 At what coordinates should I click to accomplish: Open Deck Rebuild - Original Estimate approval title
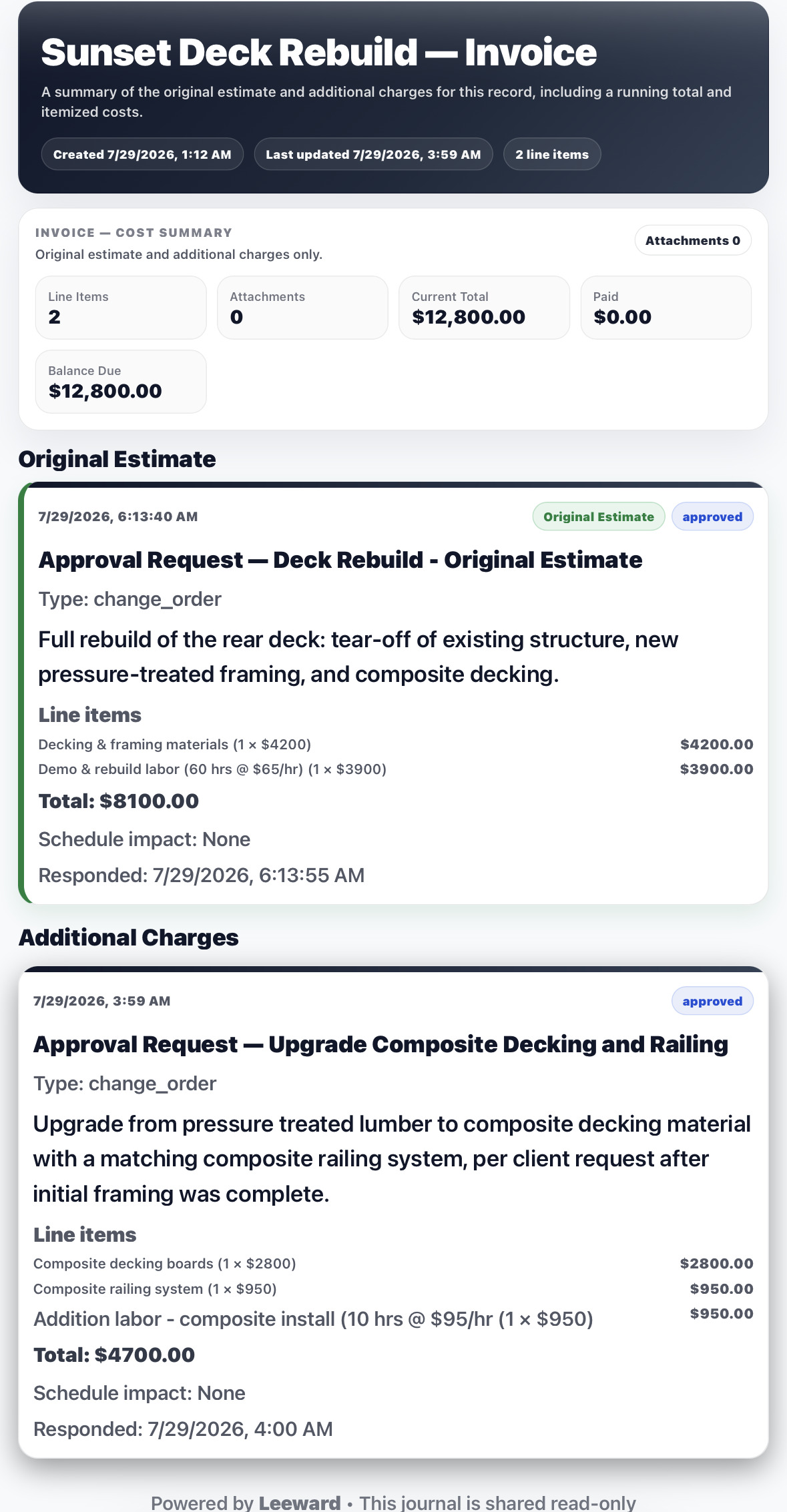coord(340,560)
